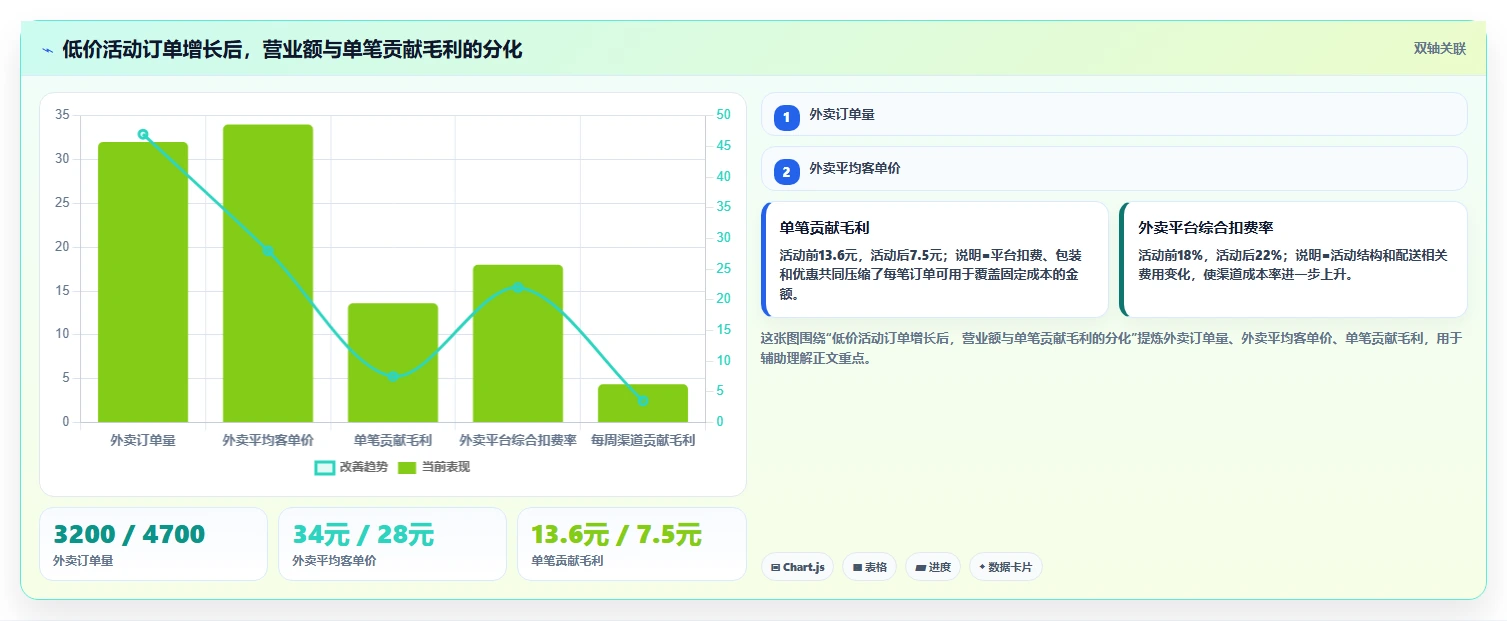Click the 13.6元 / 7.5元 stat card
This screenshot has height=621, width=1507.
tap(631, 544)
